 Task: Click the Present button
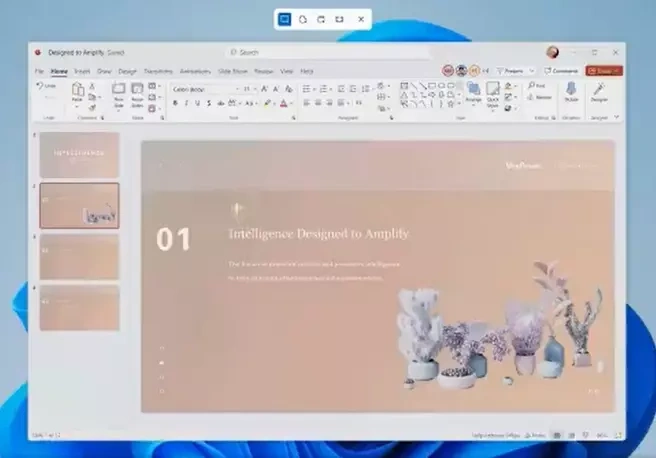pyautogui.click(x=510, y=71)
